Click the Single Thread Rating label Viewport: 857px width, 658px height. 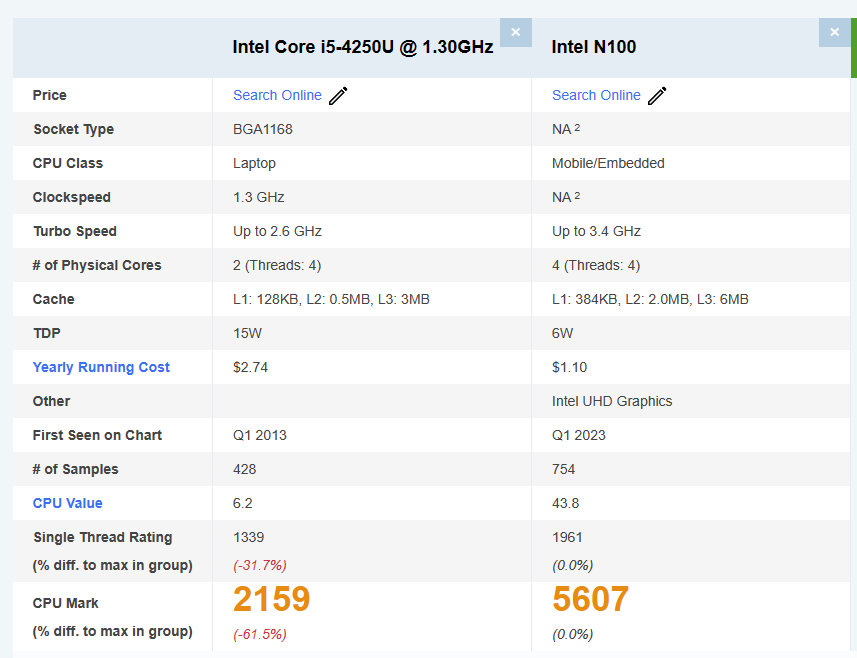(x=103, y=537)
